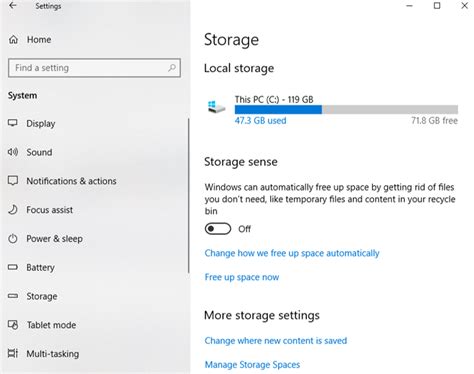
Task: Click the Battery icon in sidebar
Action: point(13,267)
